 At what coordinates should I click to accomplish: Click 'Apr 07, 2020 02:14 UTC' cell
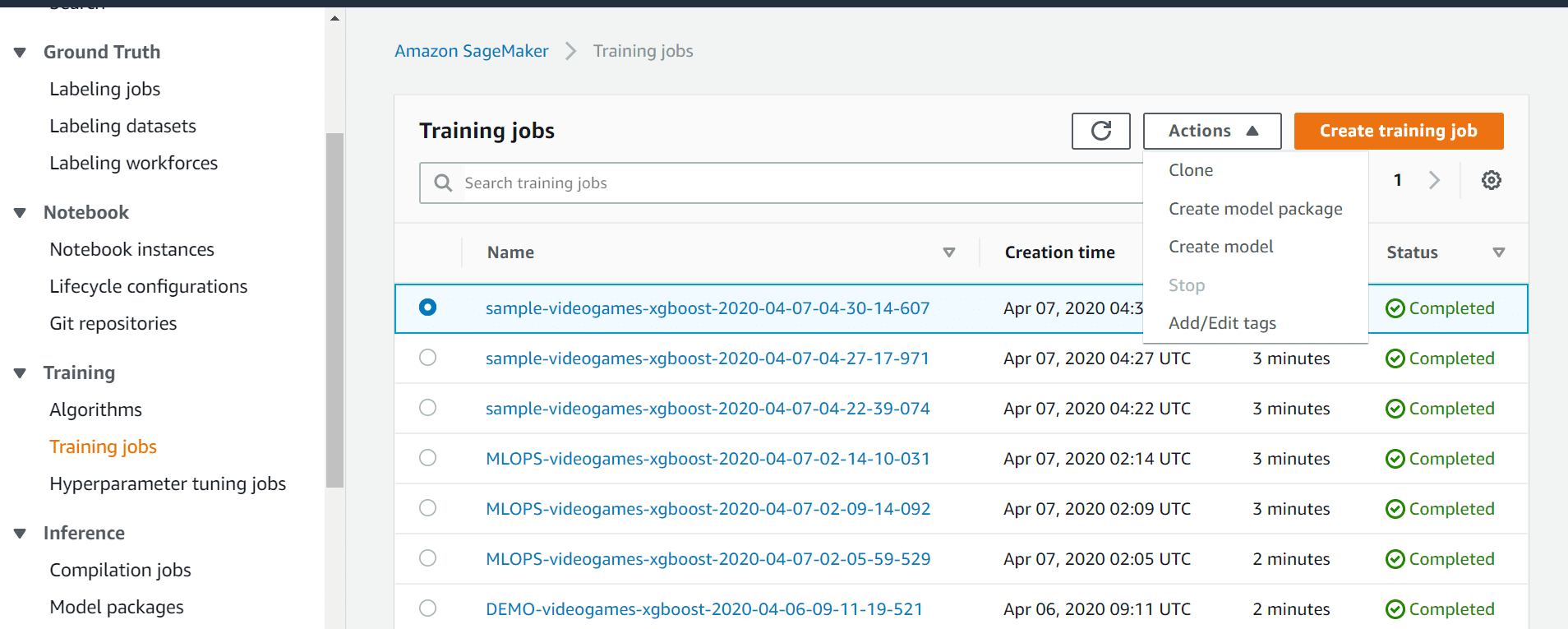tap(1097, 459)
